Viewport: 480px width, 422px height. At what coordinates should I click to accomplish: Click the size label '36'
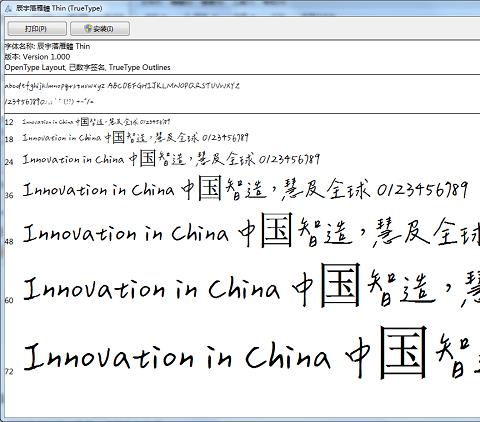9,196
